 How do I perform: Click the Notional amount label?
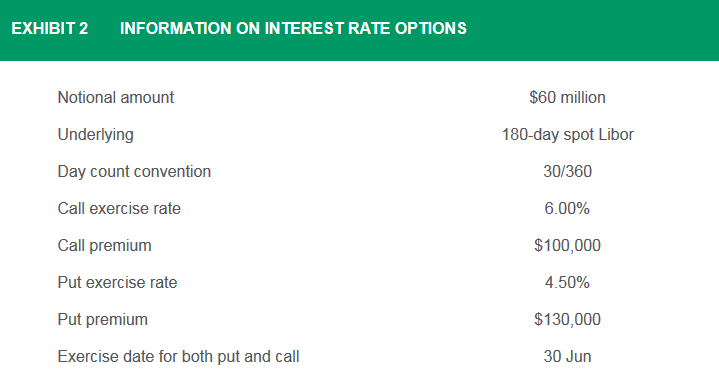point(116,97)
